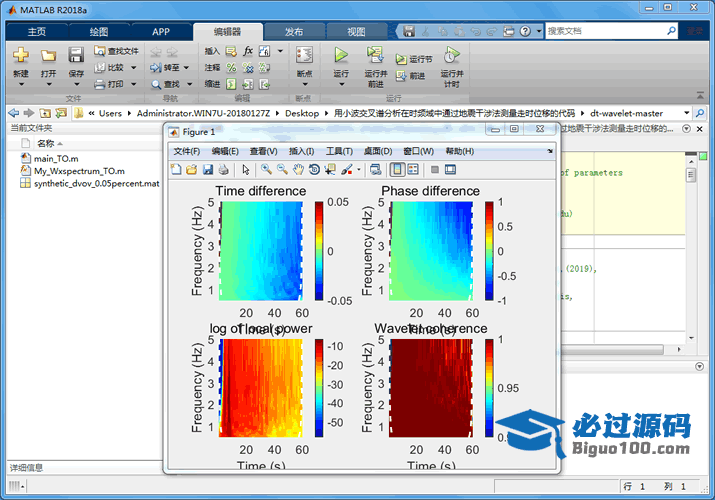Expand the Print (打印) dropdown arrow
715x500 pixels.
(134, 84)
